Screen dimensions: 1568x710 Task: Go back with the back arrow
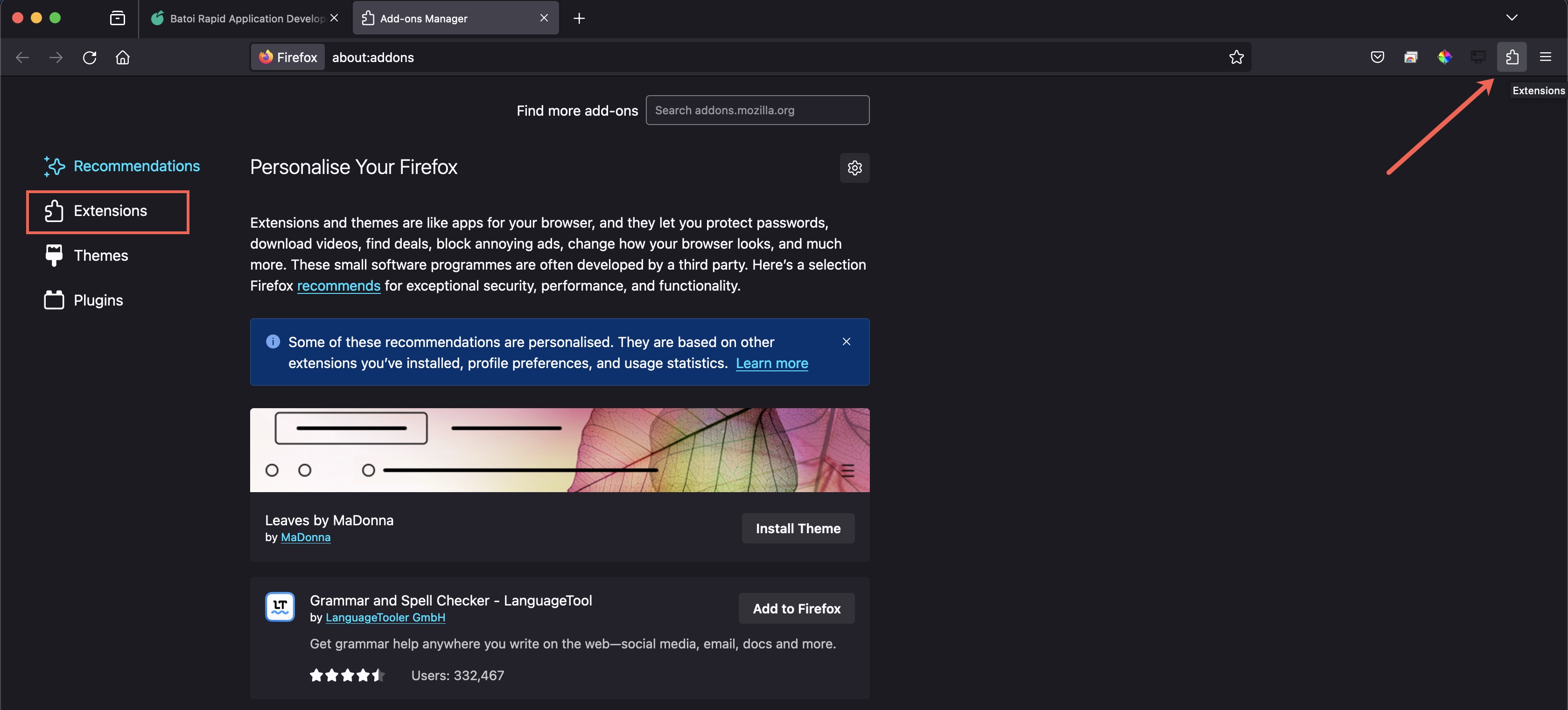point(22,57)
